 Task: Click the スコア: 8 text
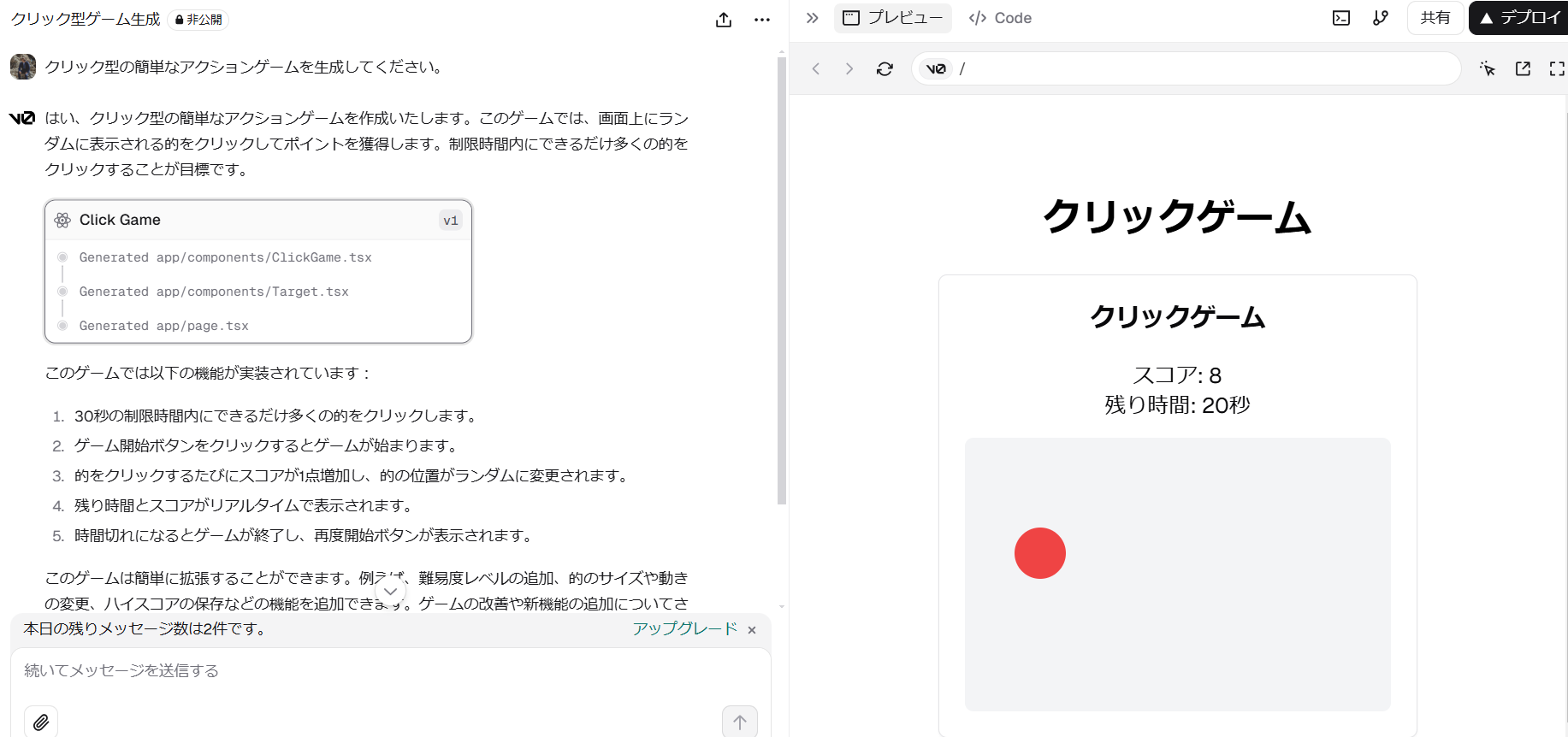[1177, 375]
